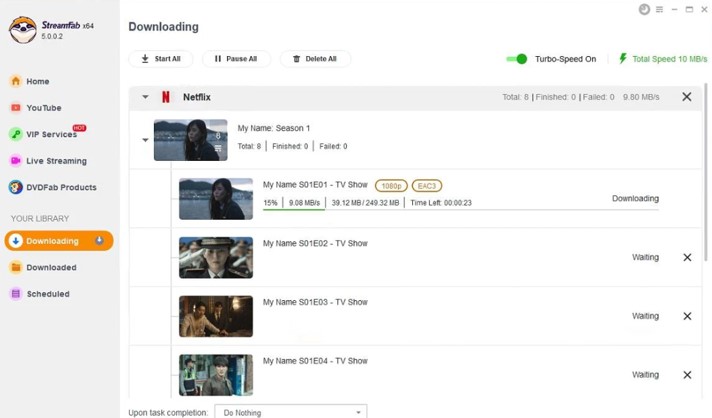
Task: Disable the Turbo-Speed toggle
Action: click(x=517, y=59)
